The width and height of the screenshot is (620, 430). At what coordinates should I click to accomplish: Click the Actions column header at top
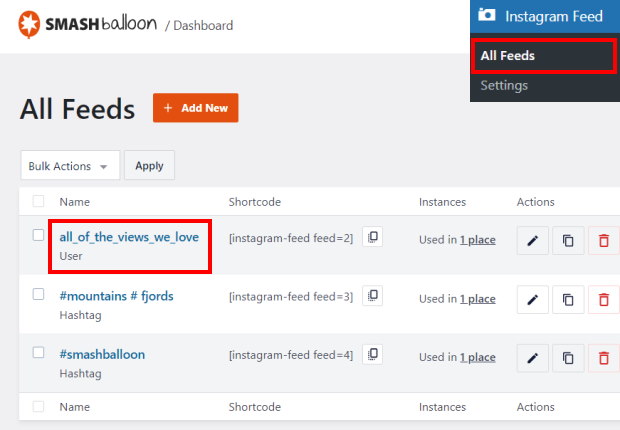tap(535, 202)
